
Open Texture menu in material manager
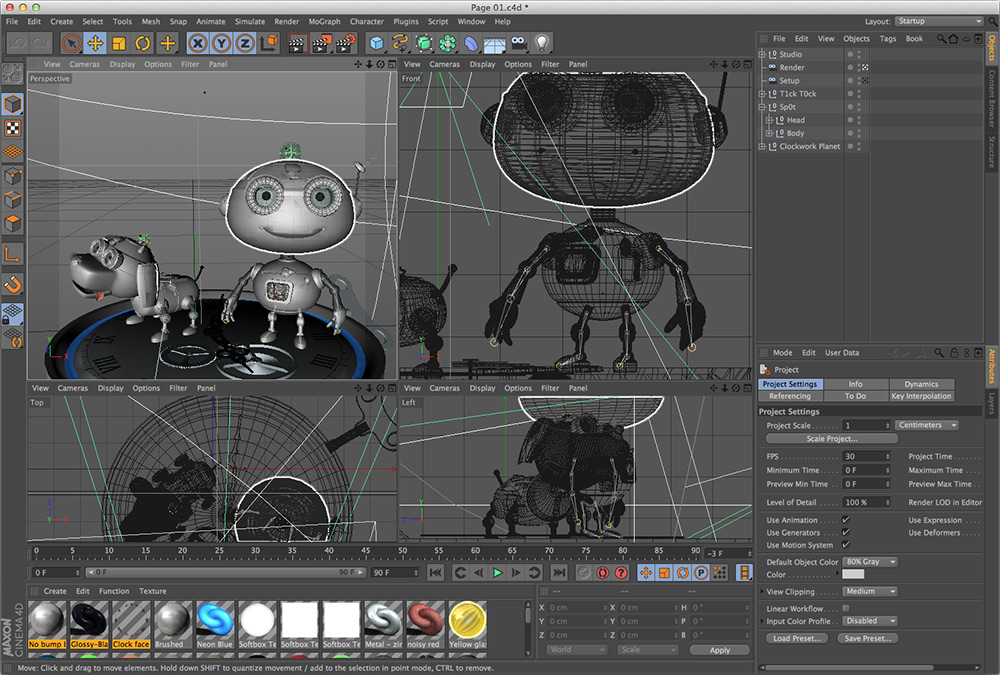pyautogui.click(x=152, y=591)
